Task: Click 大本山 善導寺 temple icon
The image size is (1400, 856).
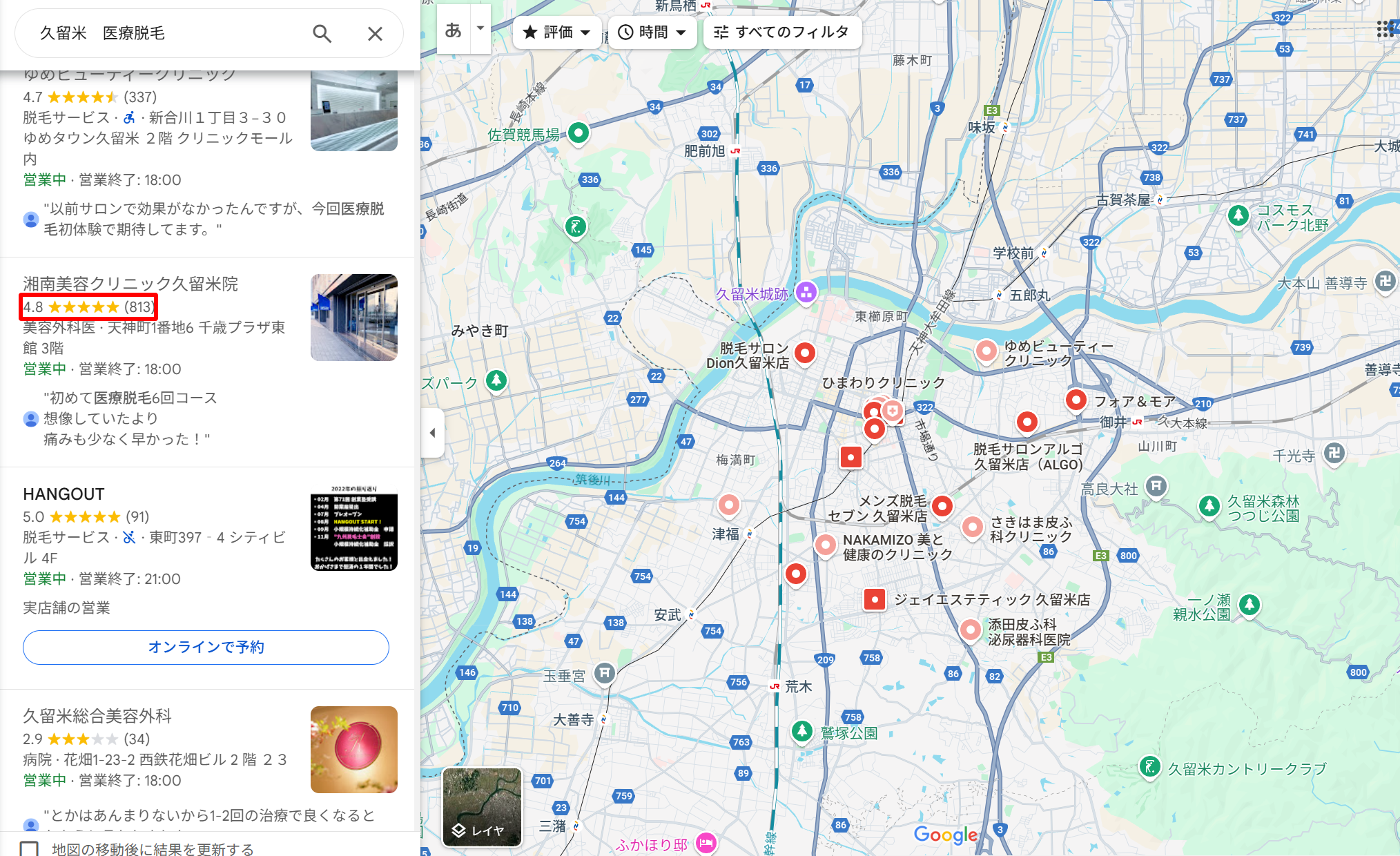Action: 1385,282
